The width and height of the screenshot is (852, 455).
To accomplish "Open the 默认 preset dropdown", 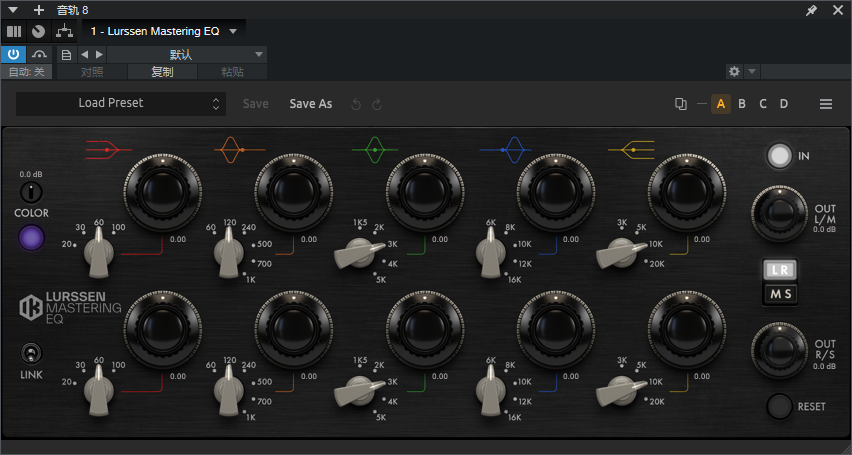I will [186, 54].
